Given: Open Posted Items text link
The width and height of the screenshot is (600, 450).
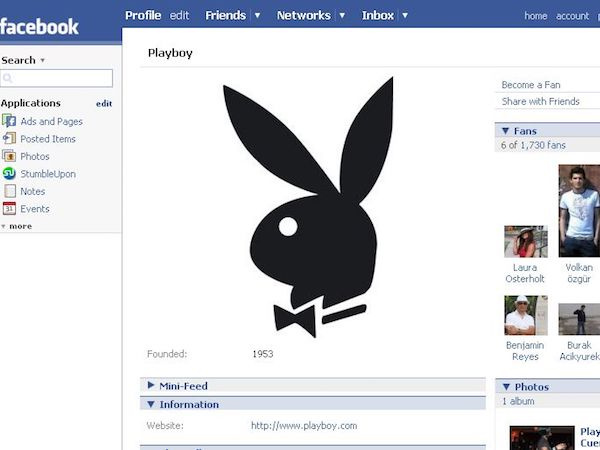Looking at the screenshot, I should coord(48,139).
